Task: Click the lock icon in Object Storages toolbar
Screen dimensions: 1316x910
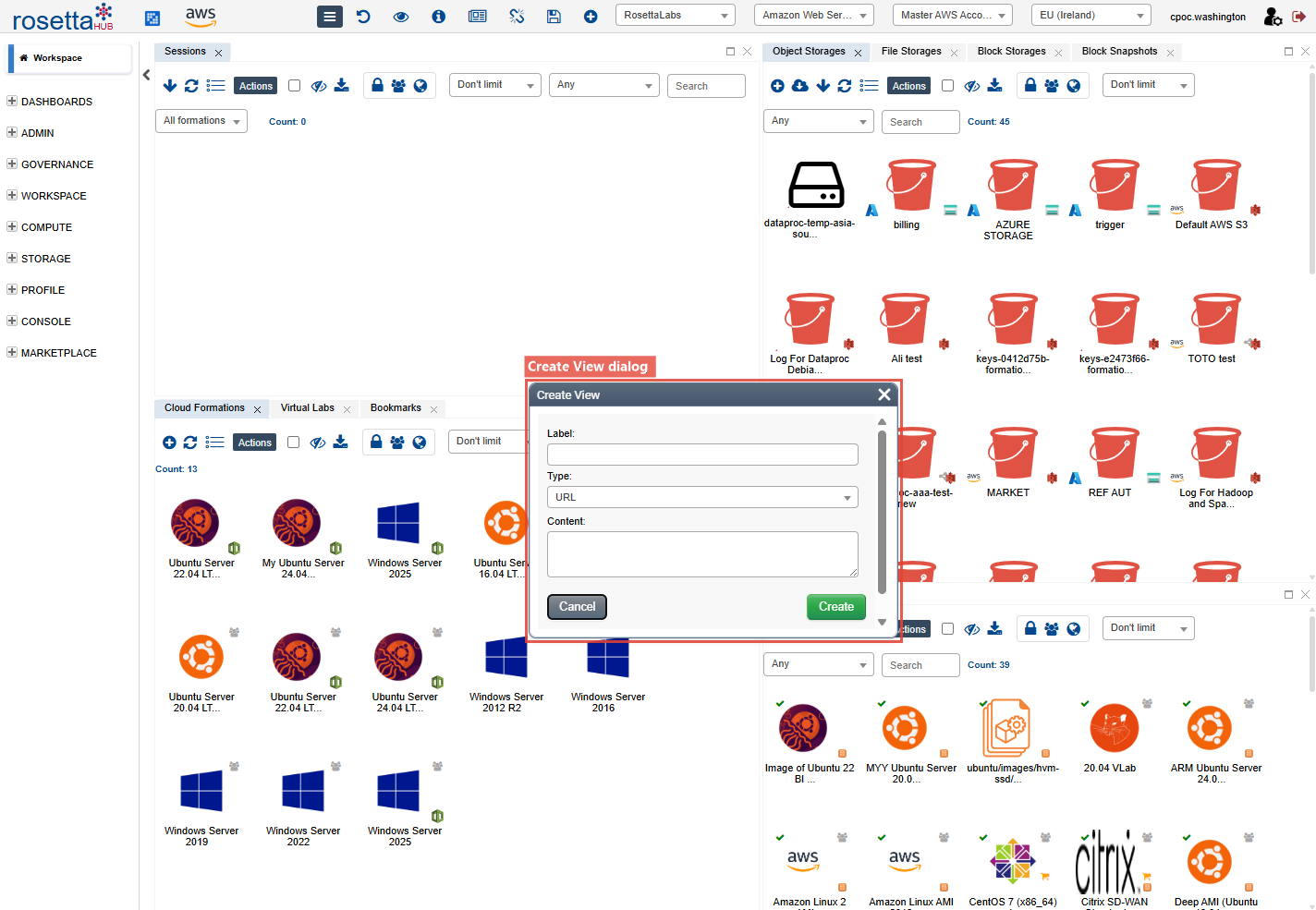Action: [1030, 86]
